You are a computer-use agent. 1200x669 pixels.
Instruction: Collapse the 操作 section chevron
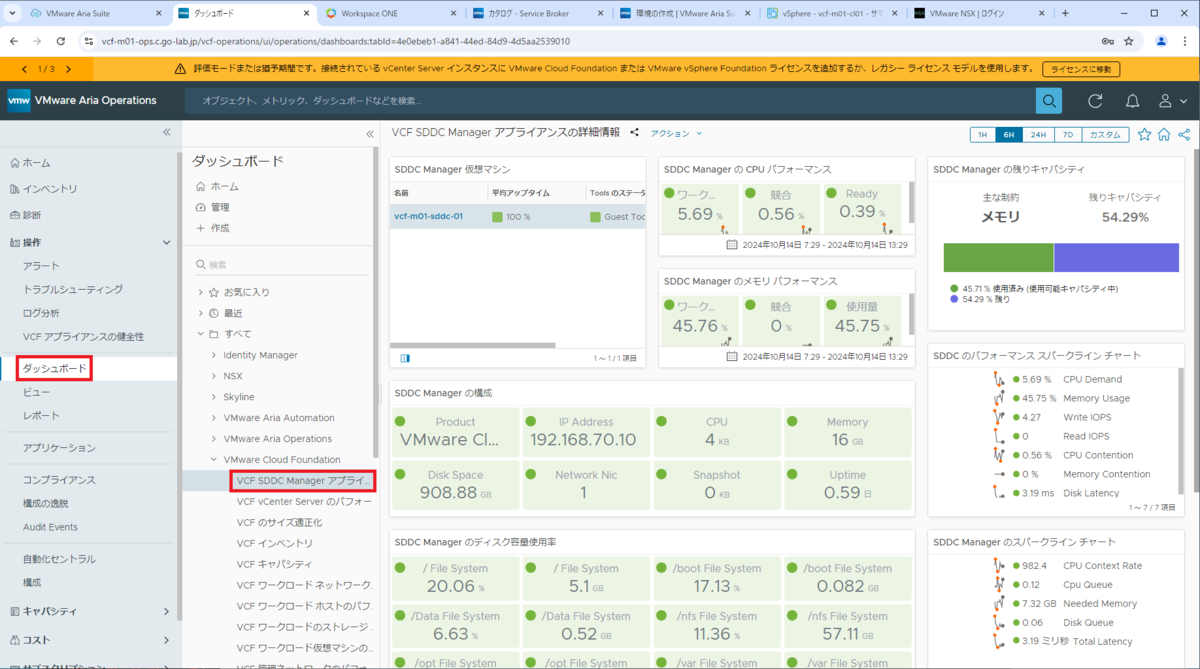[166, 242]
